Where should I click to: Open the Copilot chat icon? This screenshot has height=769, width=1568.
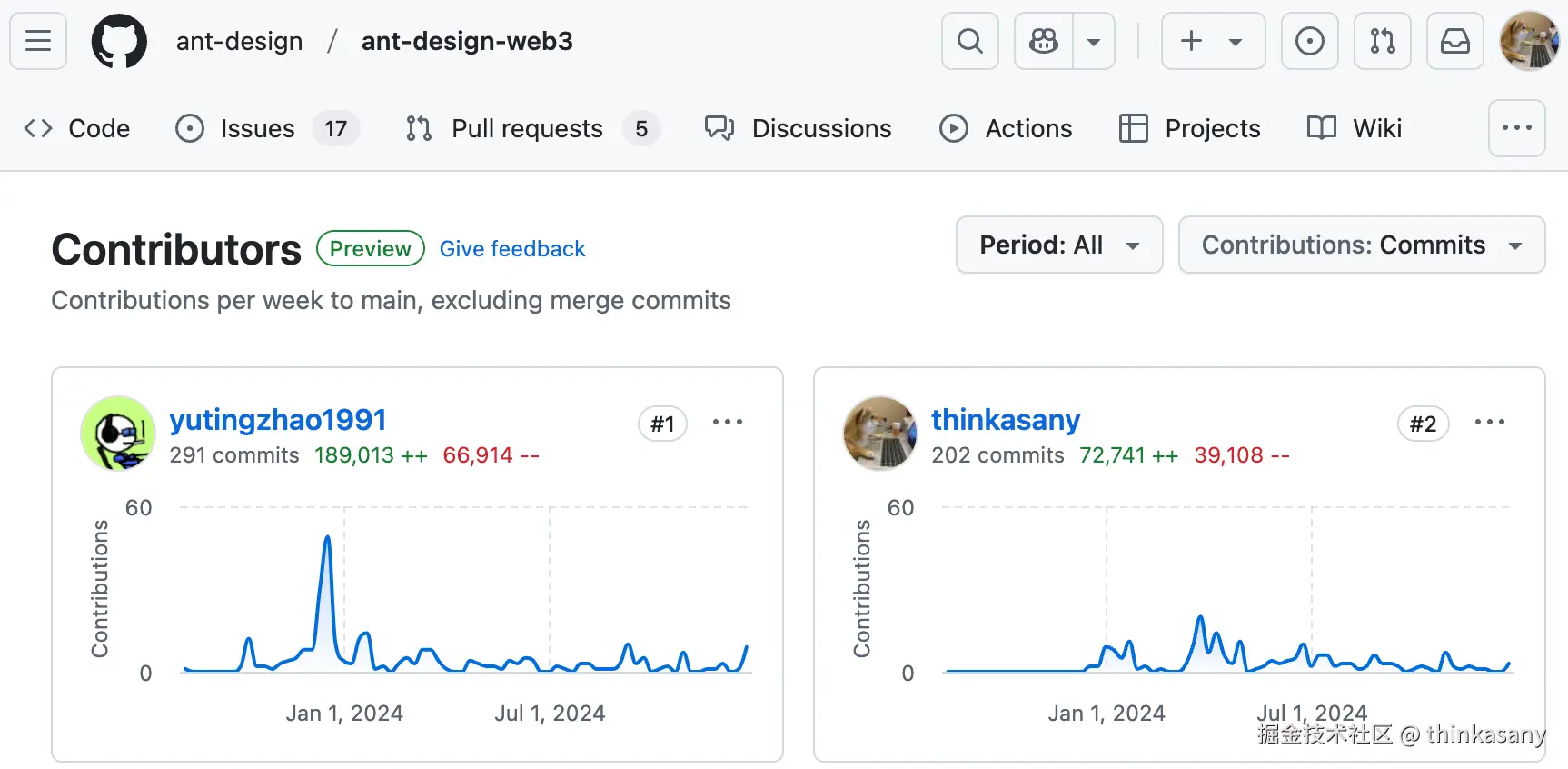1044,41
